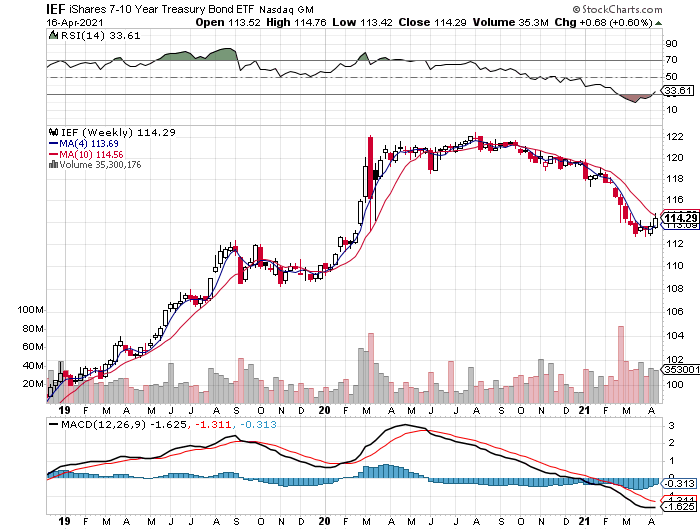
Task: Click the Low 113.42 value
Action: 362,22
